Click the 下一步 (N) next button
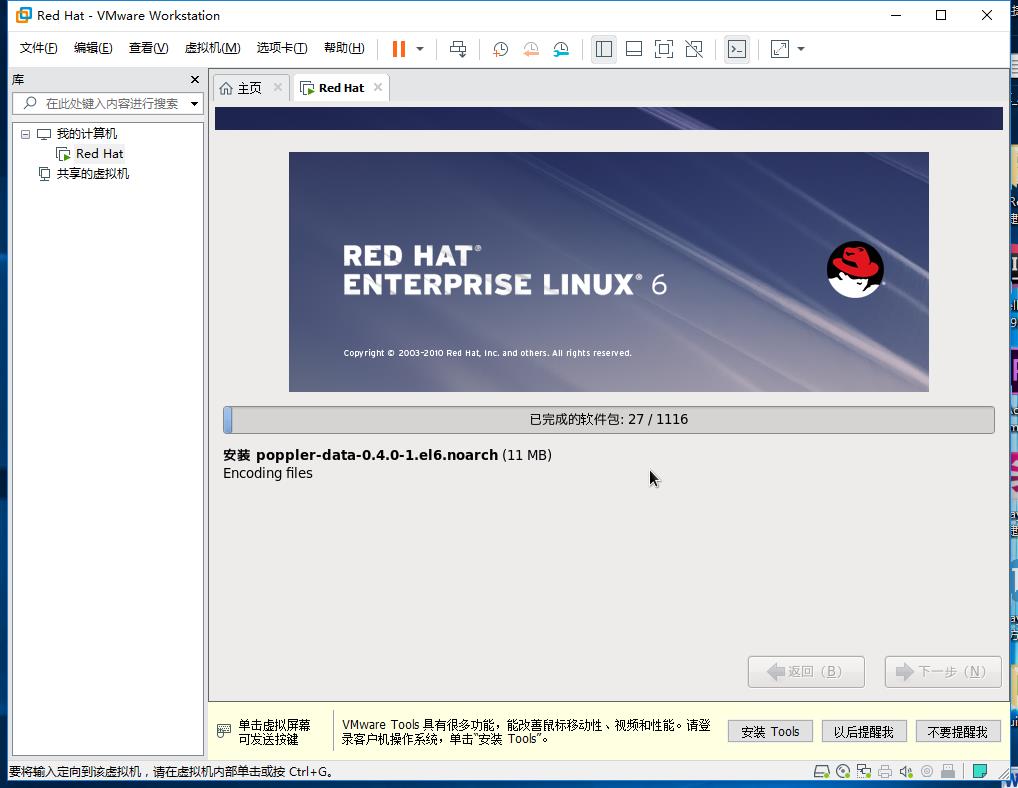Screen dimensions: 1018x788 point(943,671)
